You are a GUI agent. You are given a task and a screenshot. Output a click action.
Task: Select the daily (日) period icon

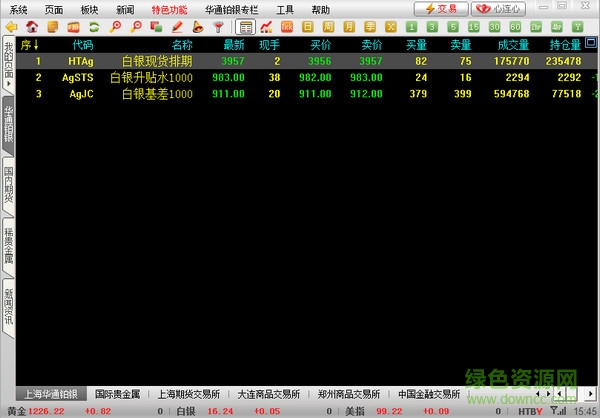(308, 27)
